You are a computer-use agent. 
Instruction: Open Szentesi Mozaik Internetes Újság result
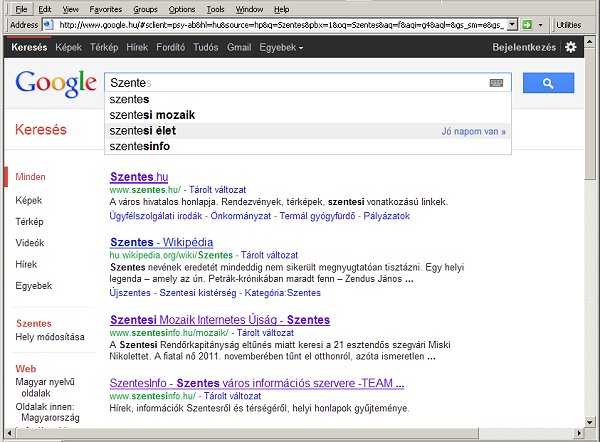click(220, 320)
